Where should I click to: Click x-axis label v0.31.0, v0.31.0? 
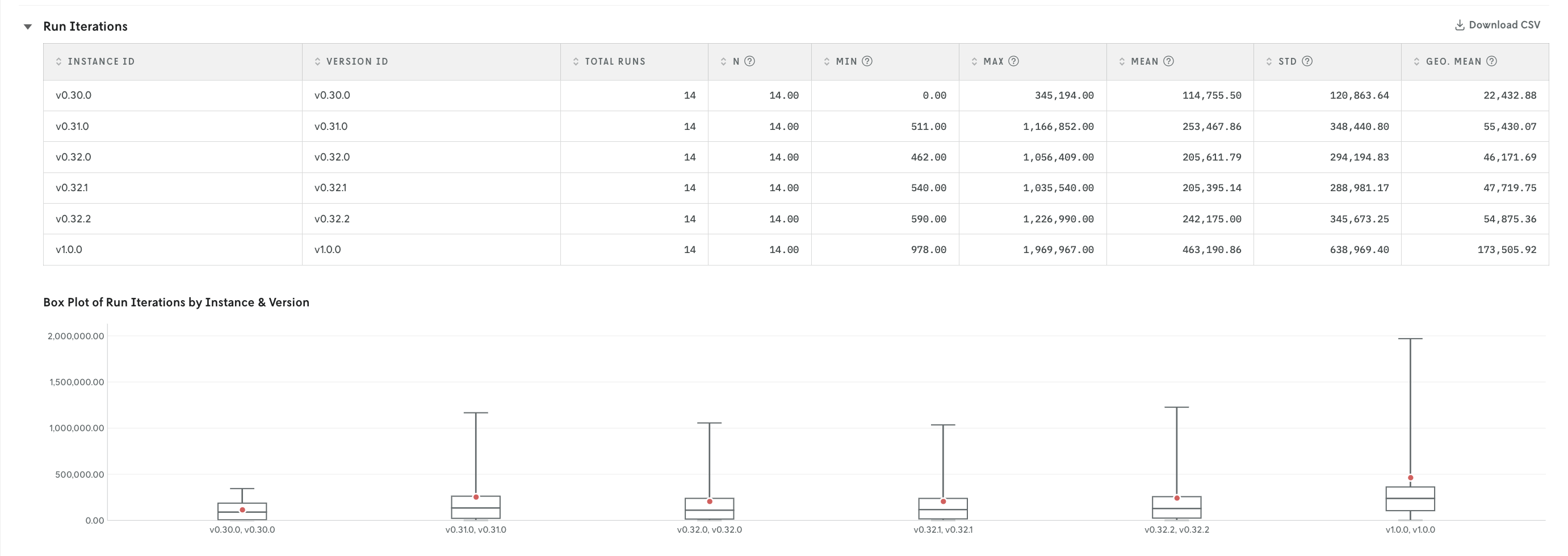point(475,530)
